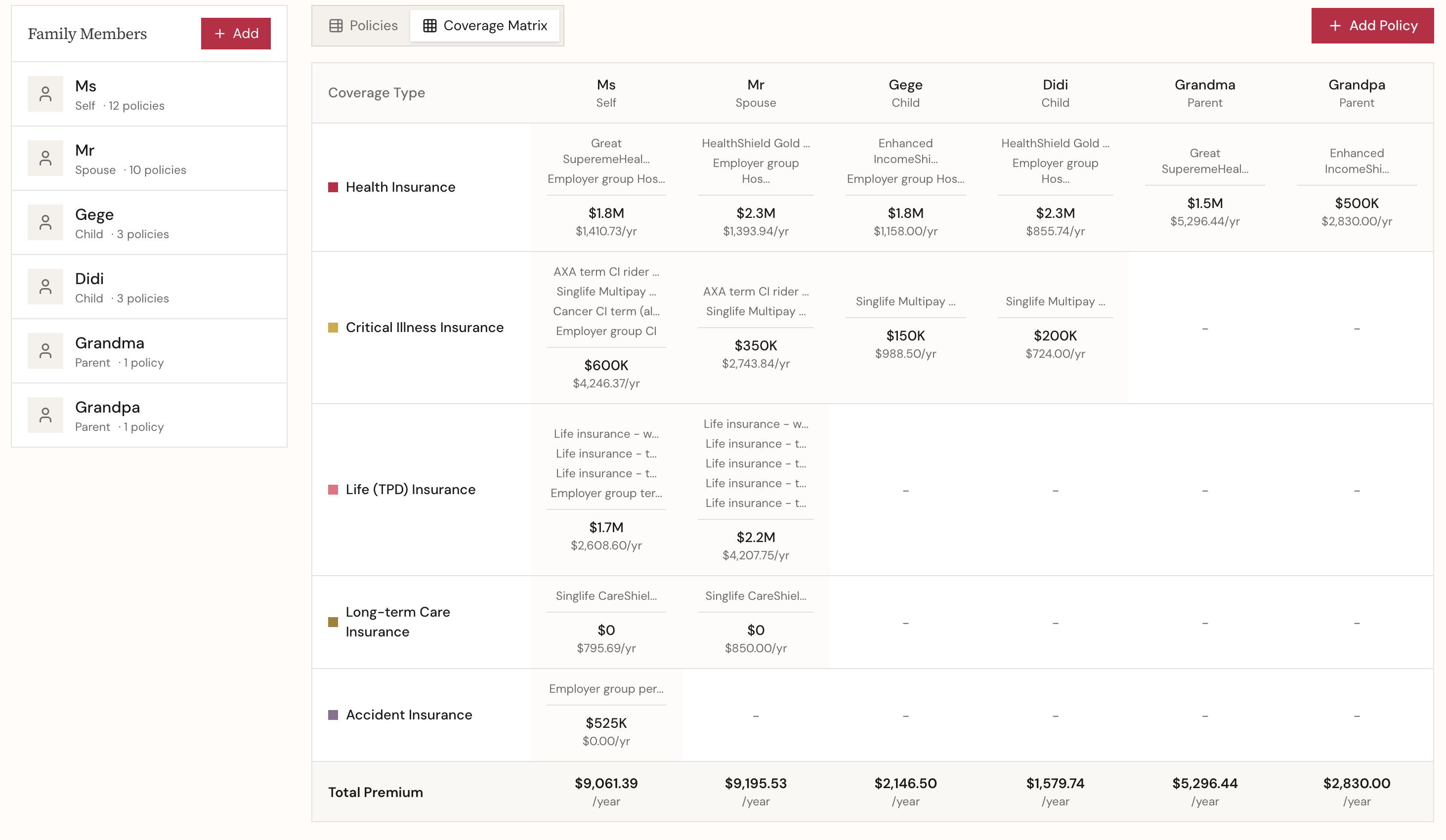Select the Coverage Matrix tab
The height and width of the screenshot is (840, 1446).
pos(485,26)
